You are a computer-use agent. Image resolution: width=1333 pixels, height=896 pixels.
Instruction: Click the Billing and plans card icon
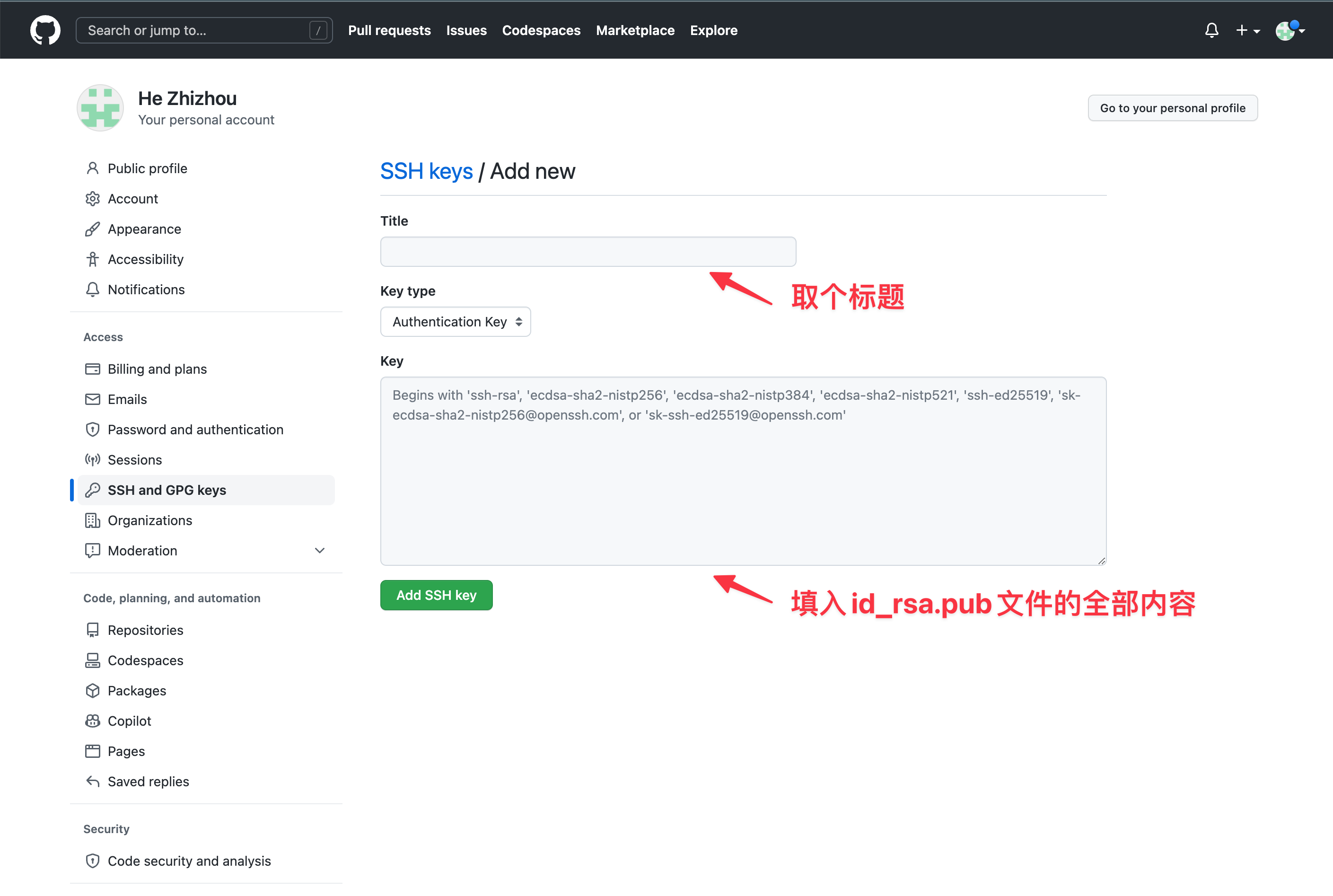93,369
